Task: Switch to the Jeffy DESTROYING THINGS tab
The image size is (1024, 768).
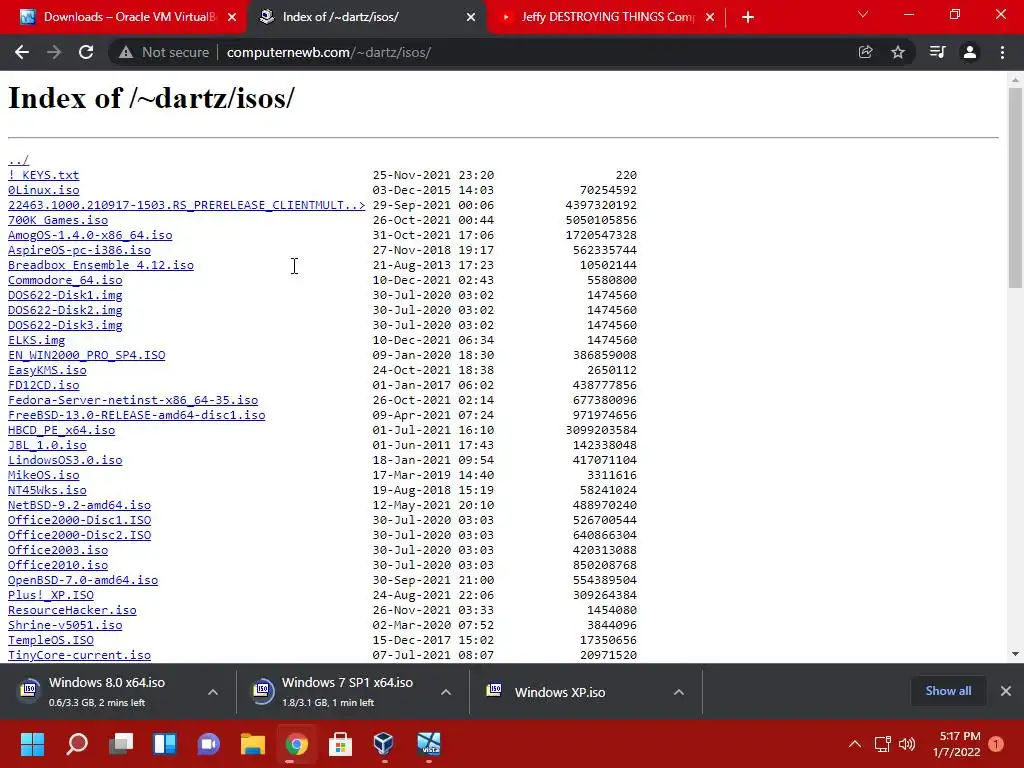Action: click(607, 17)
